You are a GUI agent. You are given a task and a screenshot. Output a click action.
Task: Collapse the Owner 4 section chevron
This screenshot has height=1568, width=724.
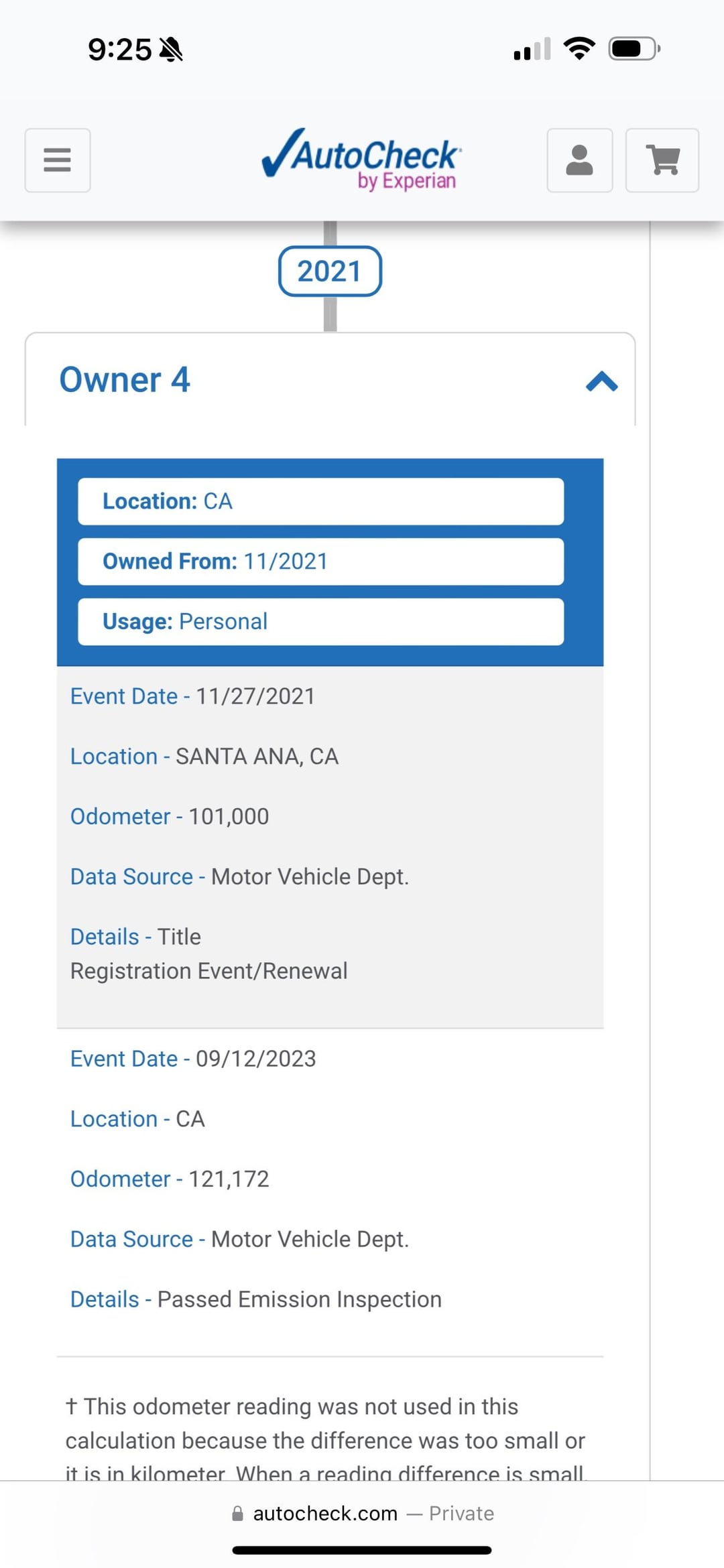(x=601, y=381)
